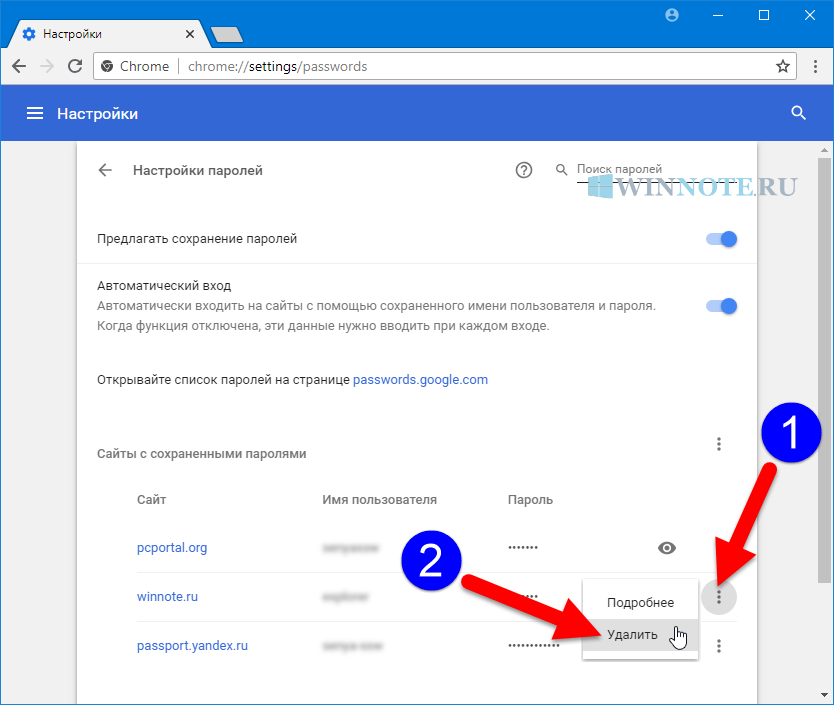Click the Настройки title in blue header
Viewport: 834px width, 705px height.
point(97,113)
